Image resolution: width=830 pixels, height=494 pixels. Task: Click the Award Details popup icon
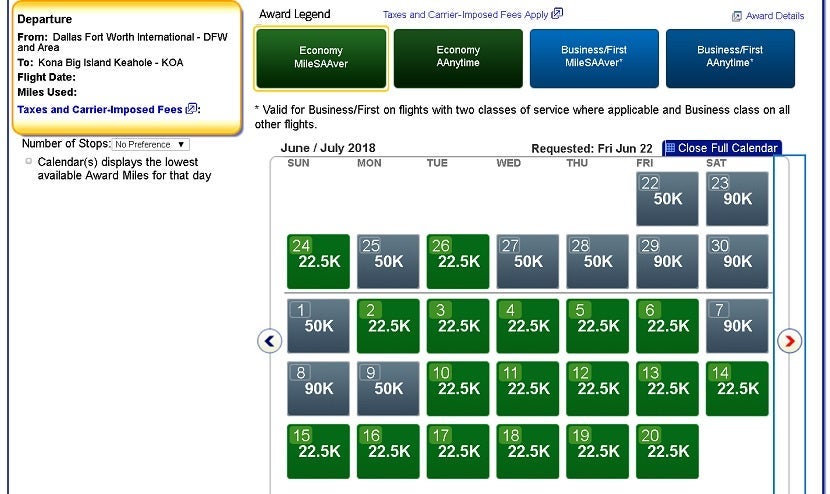(x=737, y=16)
